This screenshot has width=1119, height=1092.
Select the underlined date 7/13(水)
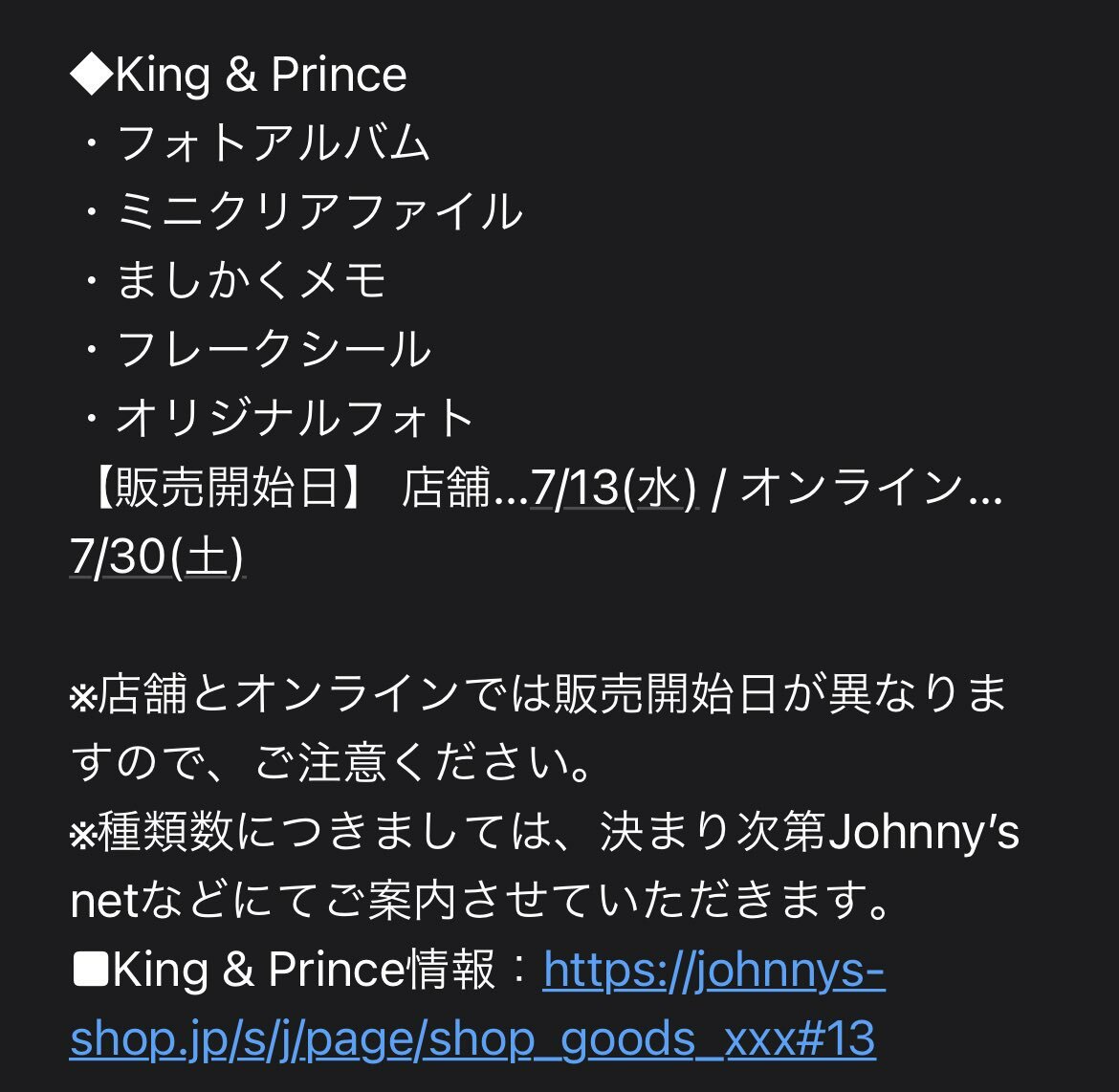point(614,488)
